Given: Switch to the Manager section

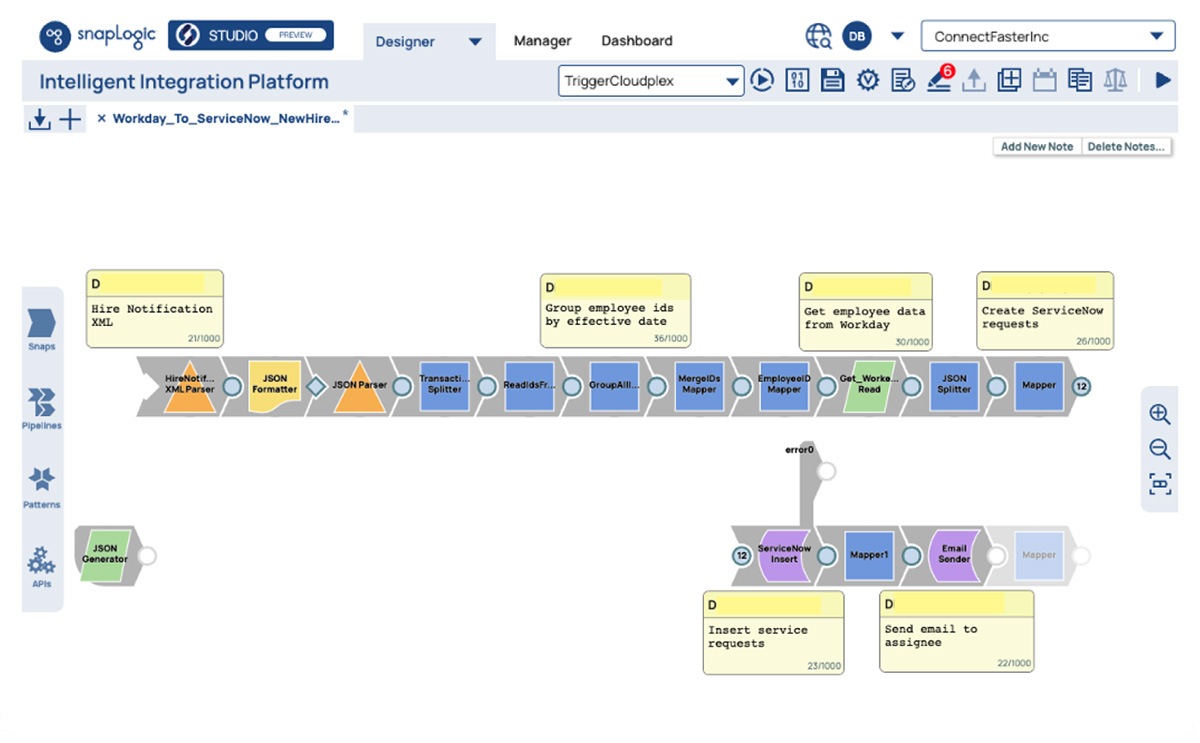Looking at the screenshot, I should pyautogui.click(x=542, y=41).
